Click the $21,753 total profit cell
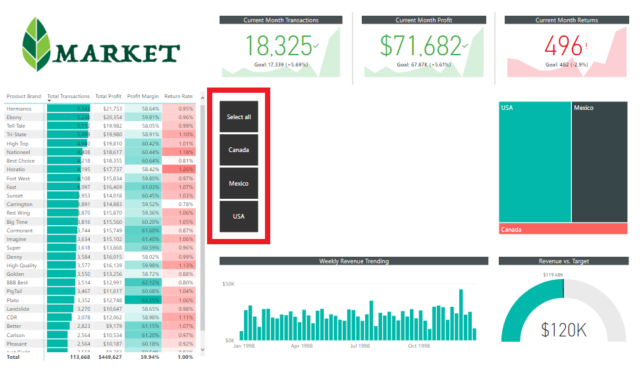Image resolution: width=640 pixels, height=368 pixels. (x=112, y=109)
